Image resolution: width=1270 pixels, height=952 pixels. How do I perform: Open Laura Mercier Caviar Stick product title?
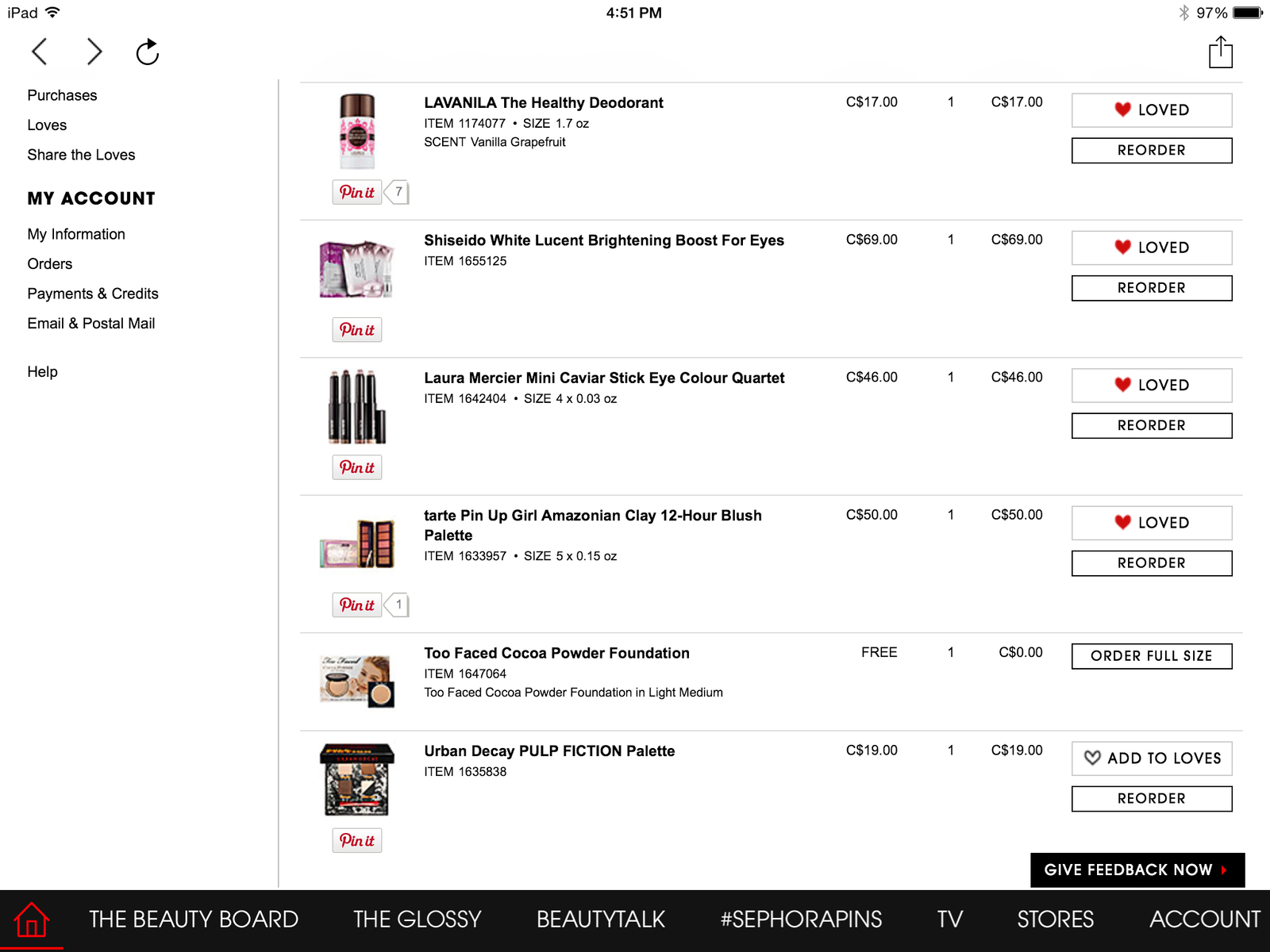[604, 378]
